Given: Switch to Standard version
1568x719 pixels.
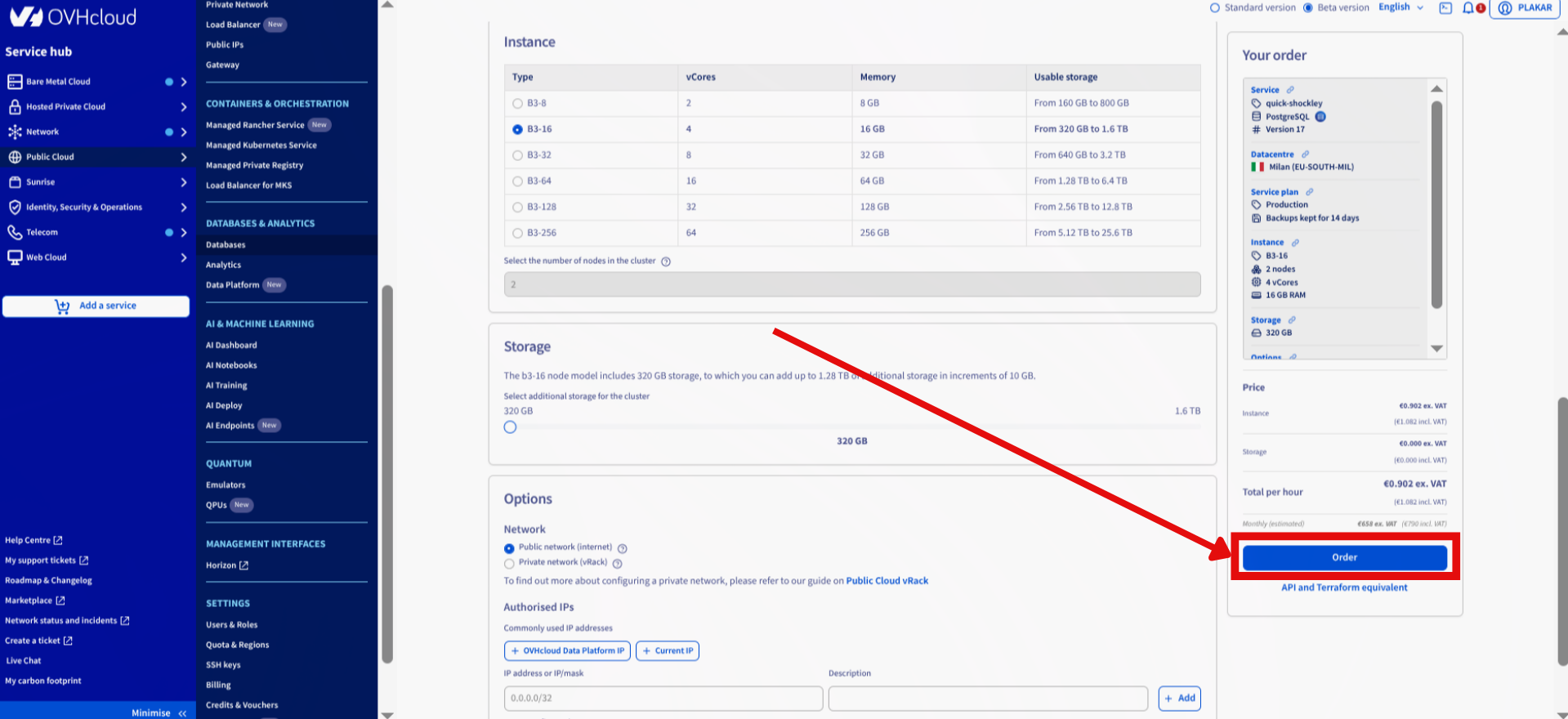Looking at the screenshot, I should tap(1215, 8).
